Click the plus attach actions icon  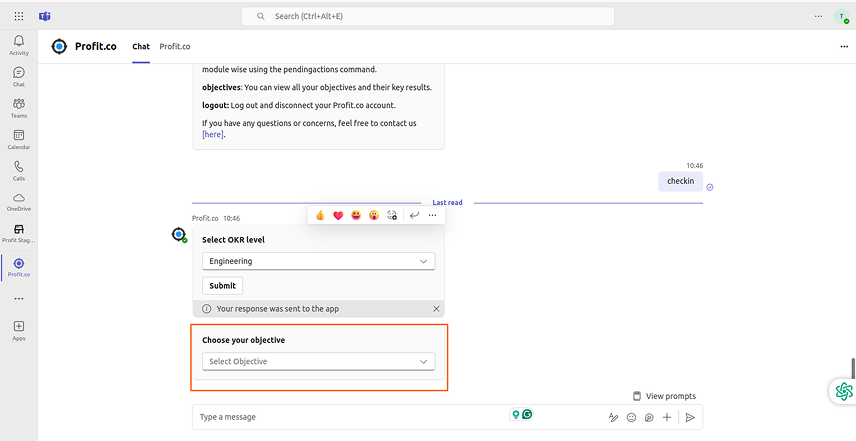tap(667, 418)
